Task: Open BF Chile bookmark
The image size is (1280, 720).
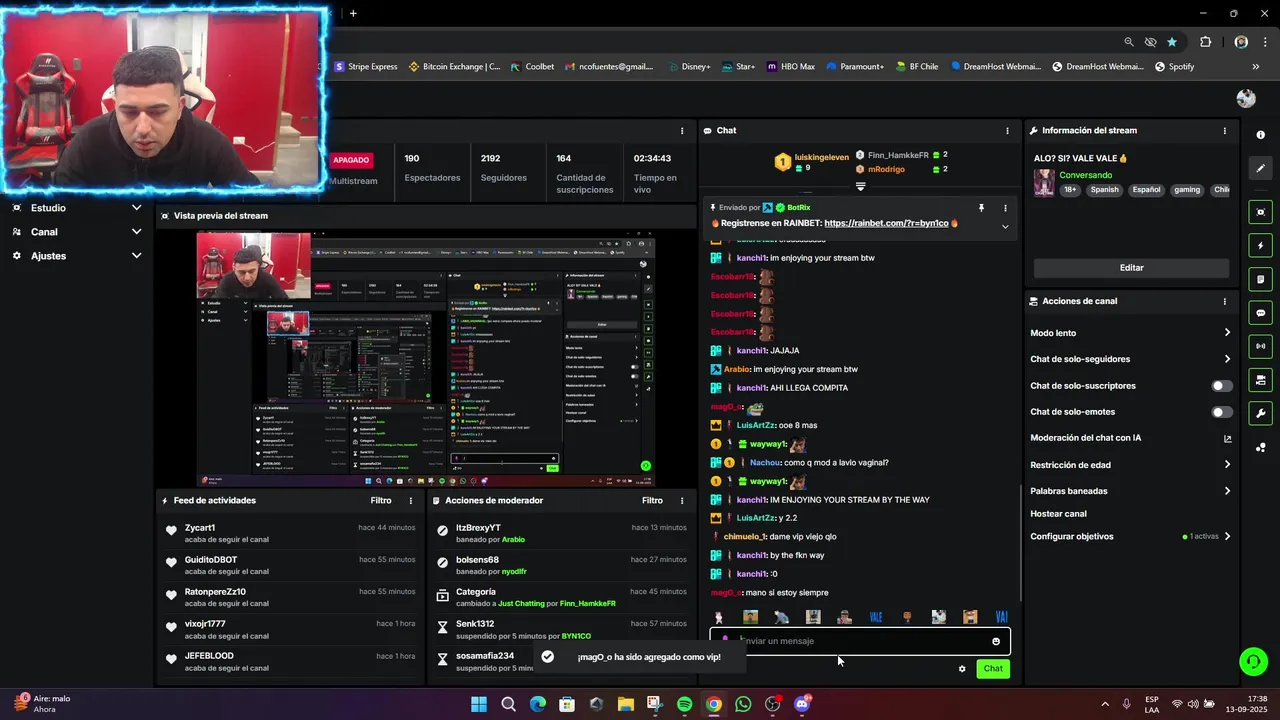Action: tap(917, 67)
